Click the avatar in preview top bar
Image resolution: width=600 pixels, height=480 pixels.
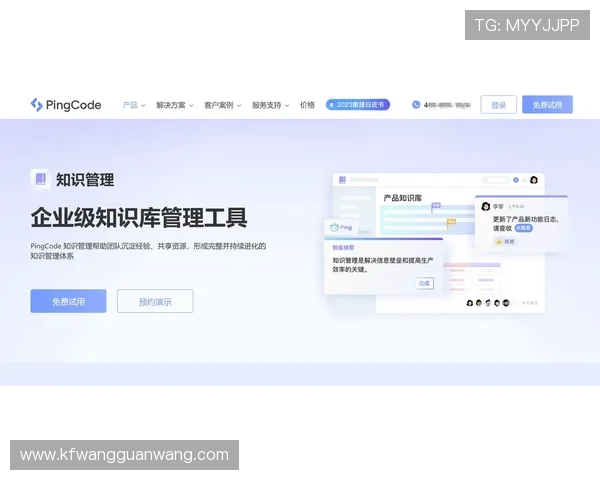point(534,180)
